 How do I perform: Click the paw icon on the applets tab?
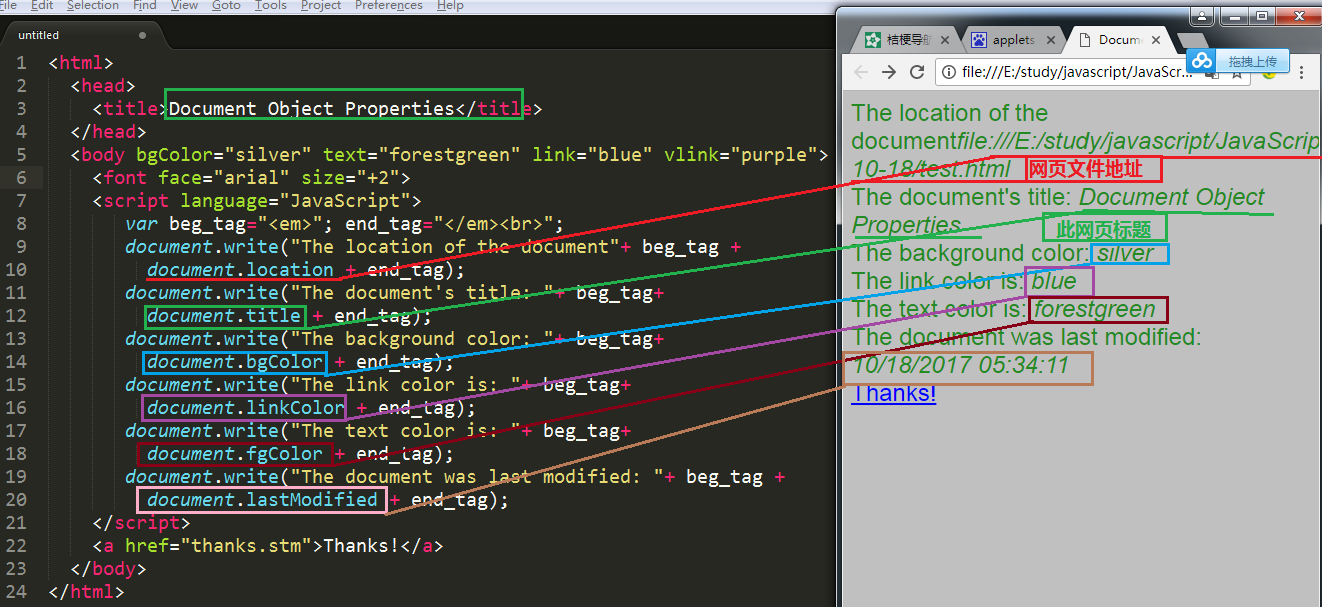tap(980, 38)
